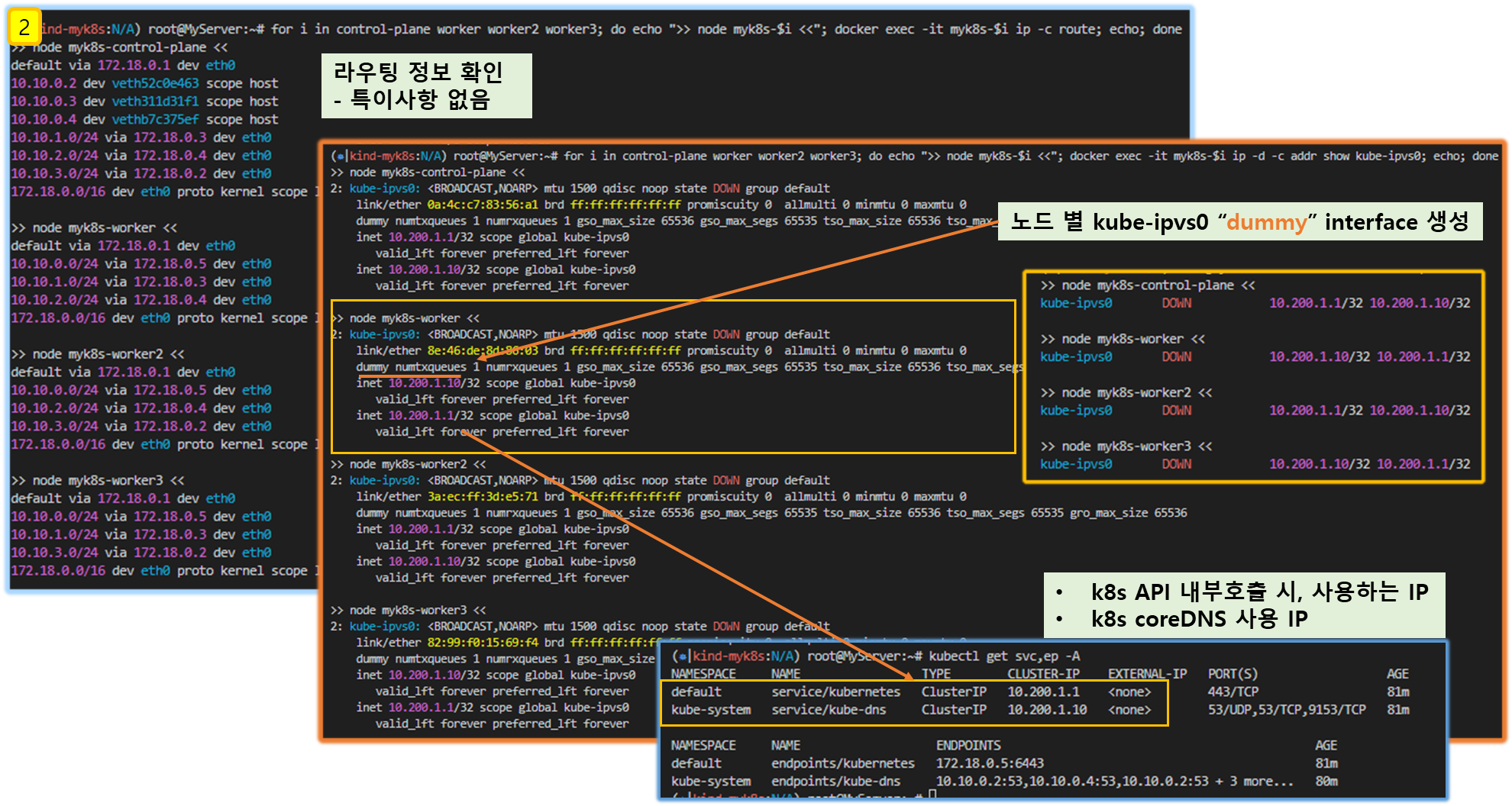Click the 443/TCP port value
The image size is (1512, 806).
click(x=1233, y=692)
